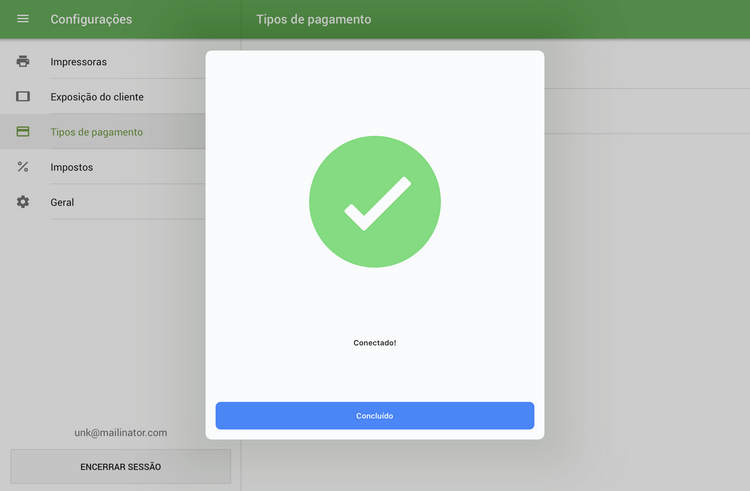The width and height of the screenshot is (750, 491).
Task: Click the Tipos de pagamento page heading
Action: 313,19
